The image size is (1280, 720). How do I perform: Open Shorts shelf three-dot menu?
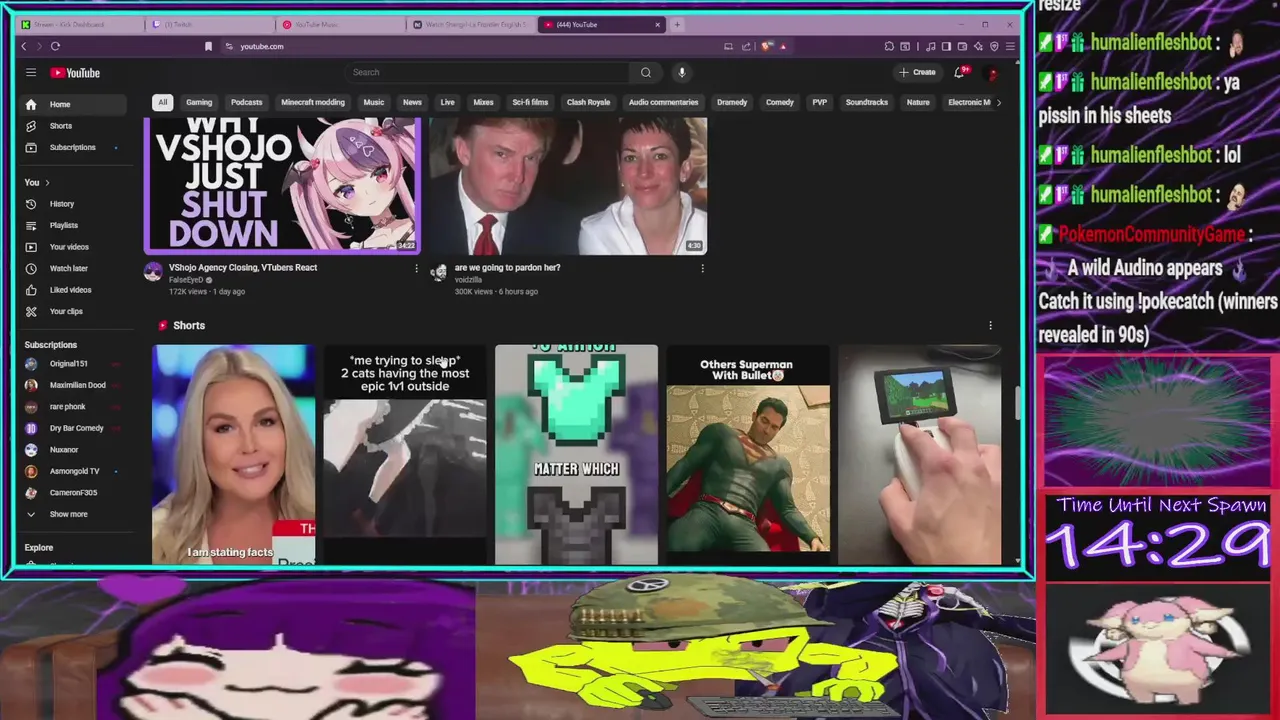click(990, 325)
